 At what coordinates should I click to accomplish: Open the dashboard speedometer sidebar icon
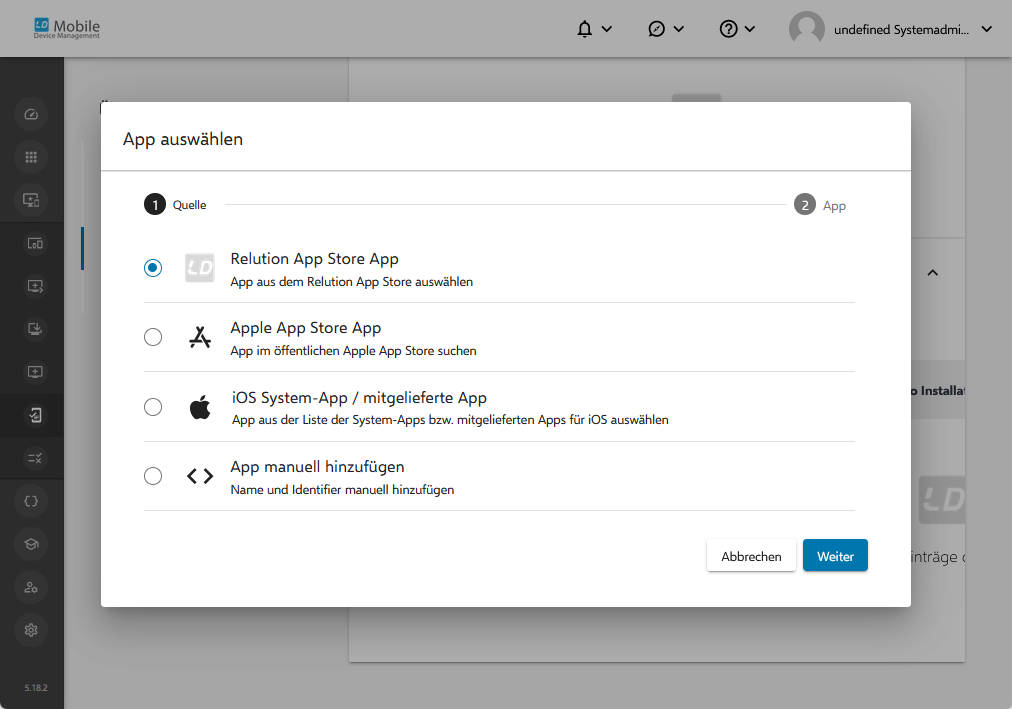click(31, 115)
